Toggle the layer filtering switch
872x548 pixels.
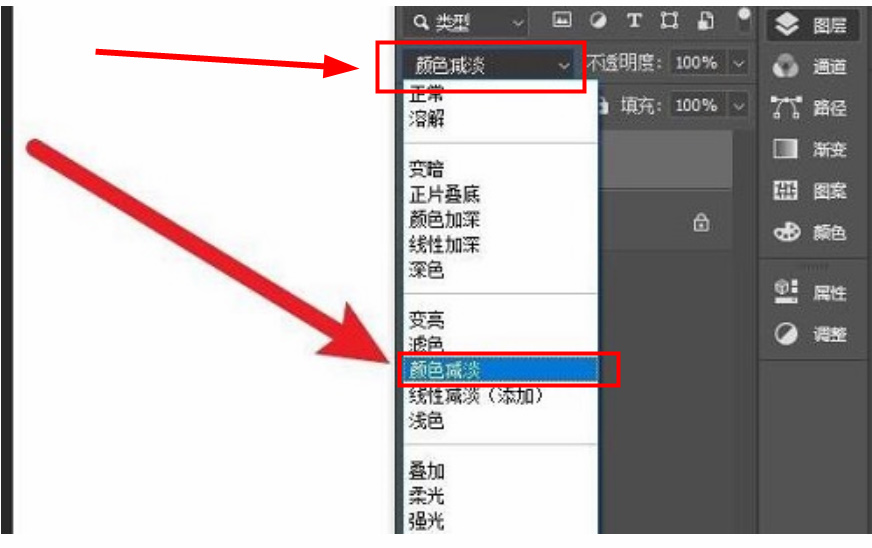[744, 19]
